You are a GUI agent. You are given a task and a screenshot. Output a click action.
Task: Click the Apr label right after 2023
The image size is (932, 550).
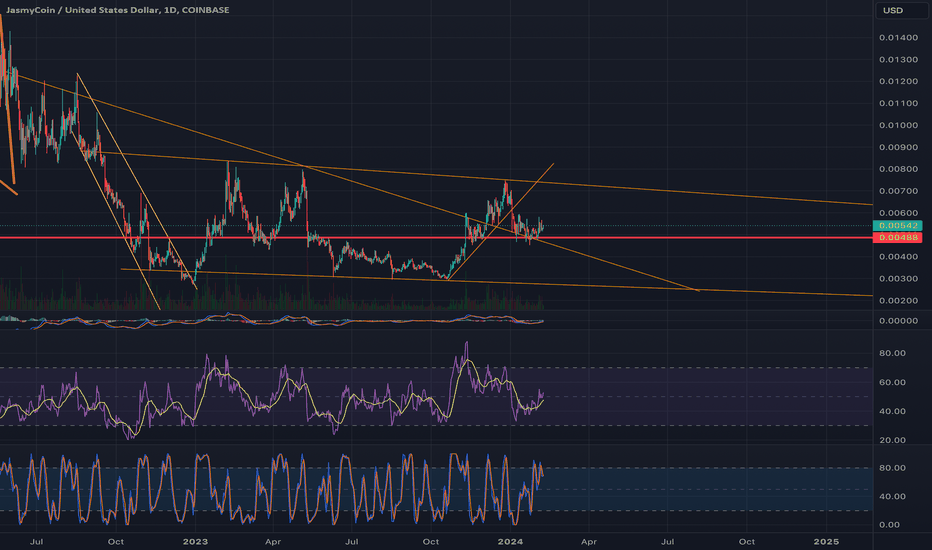point(273,542)
